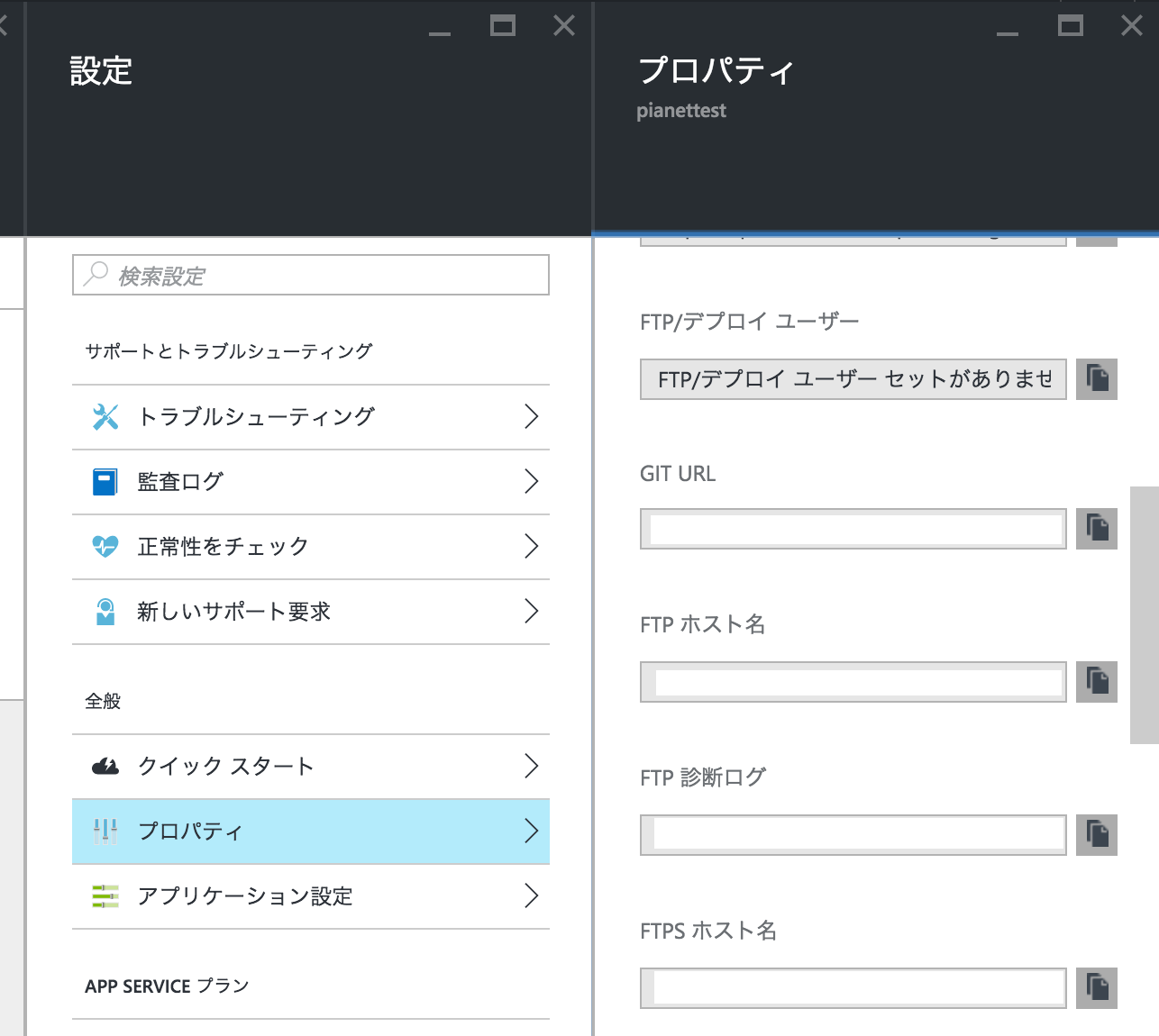
Task: Click the GIT URL label
Action: 678,474
